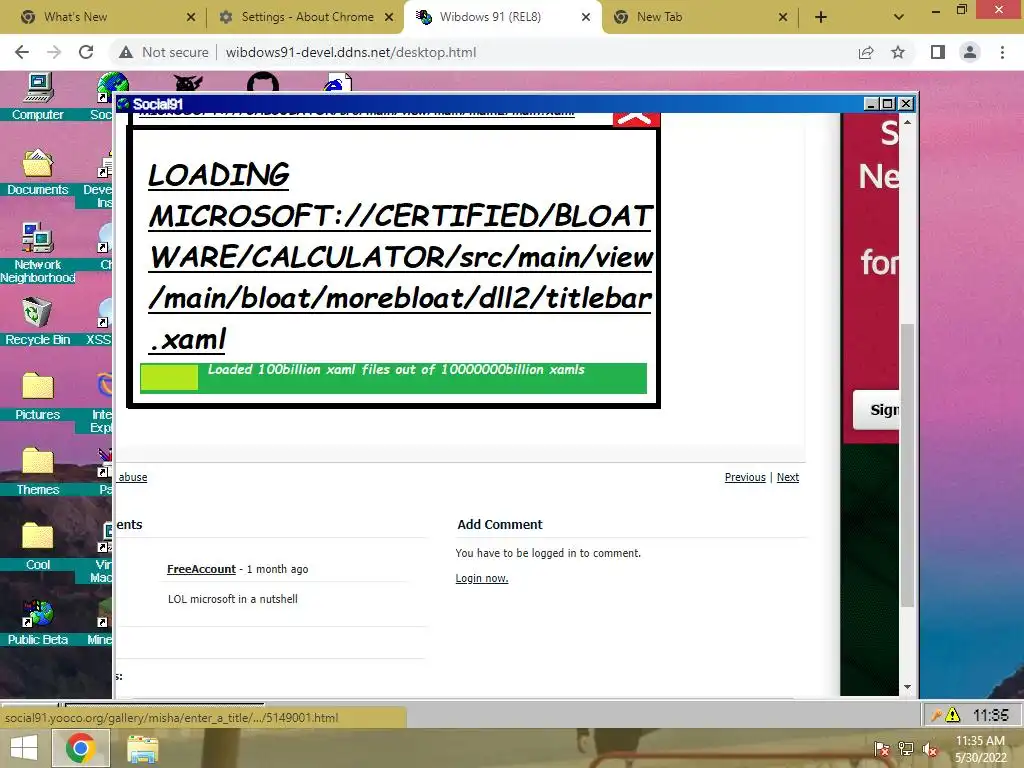
Task: Open the Computer desktop icon
Action: click(x=38, y=97)
